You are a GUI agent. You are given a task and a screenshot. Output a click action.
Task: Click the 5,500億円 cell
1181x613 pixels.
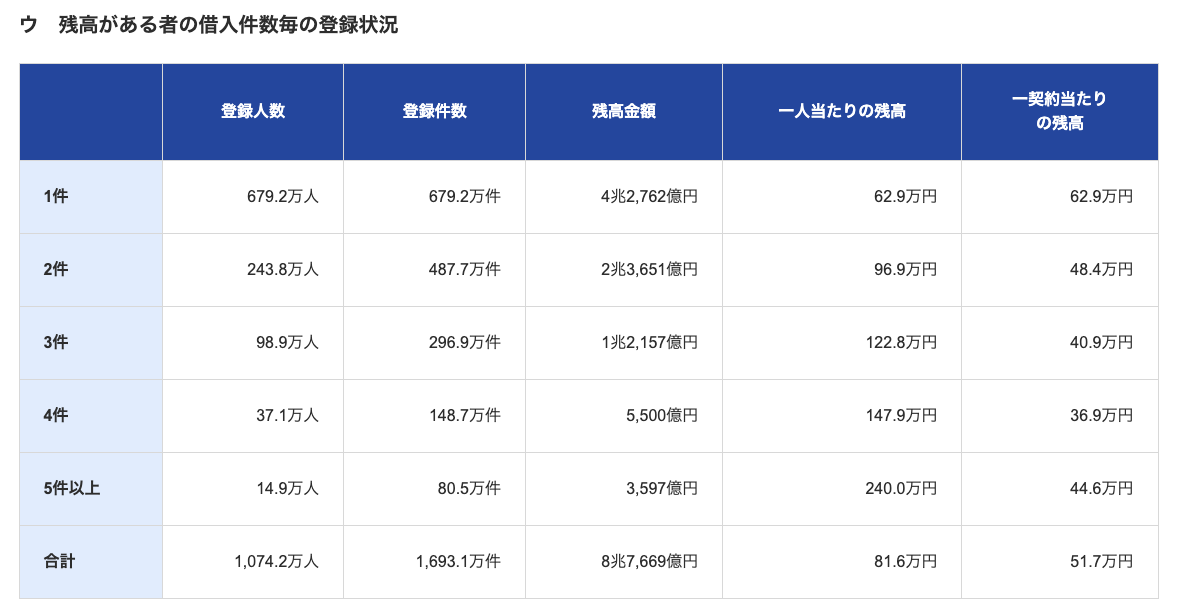coord(624,416)
